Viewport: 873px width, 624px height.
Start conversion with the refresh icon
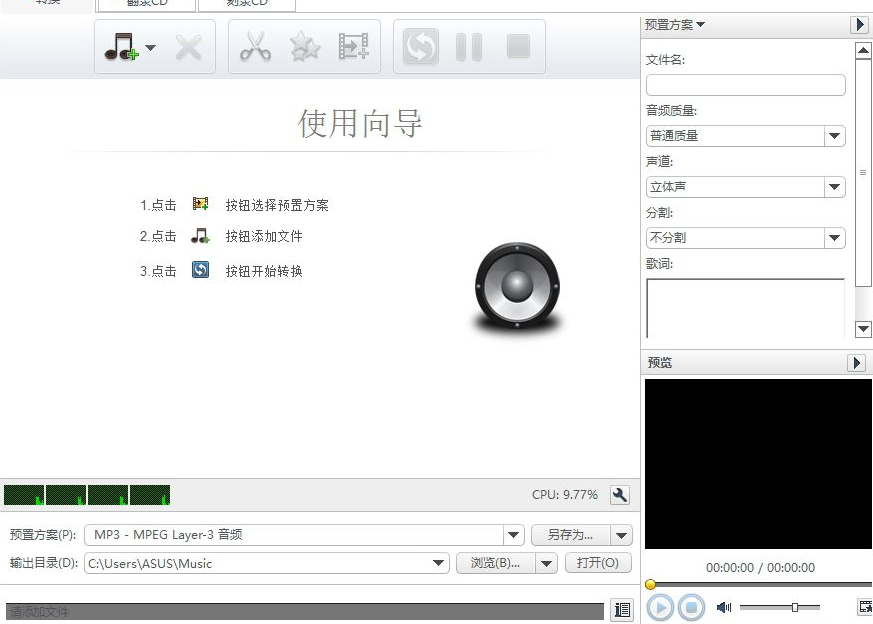(419, 46)
